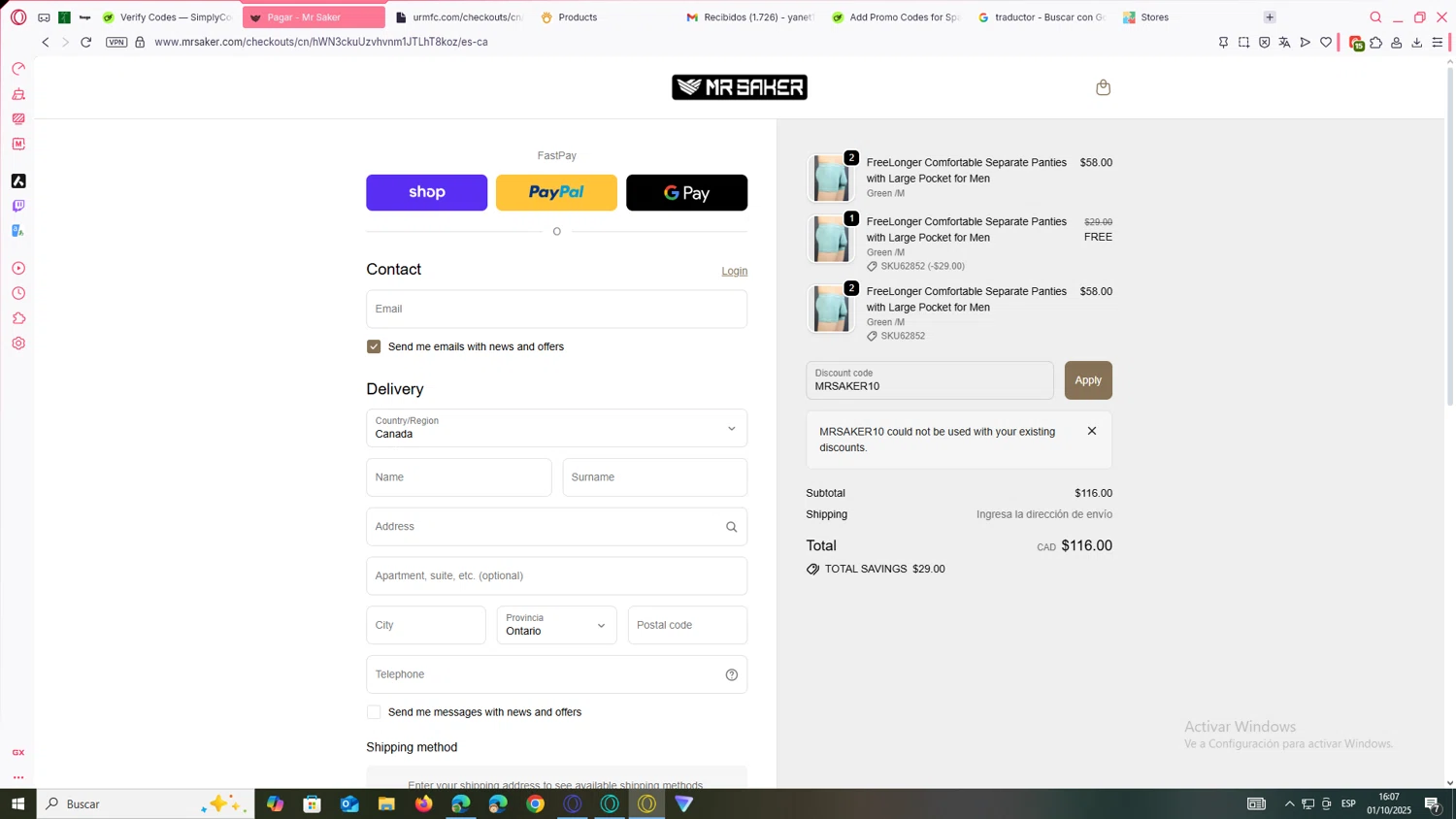Click the Login link next to Contact
This screenshot has width=1456, height=819.
point(734,271)
